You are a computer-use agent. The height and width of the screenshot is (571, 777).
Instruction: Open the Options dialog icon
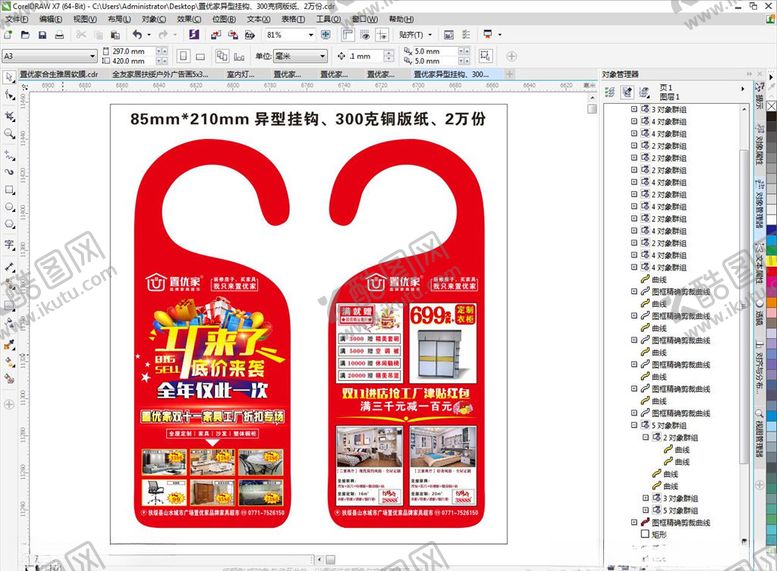coord(466,35)
